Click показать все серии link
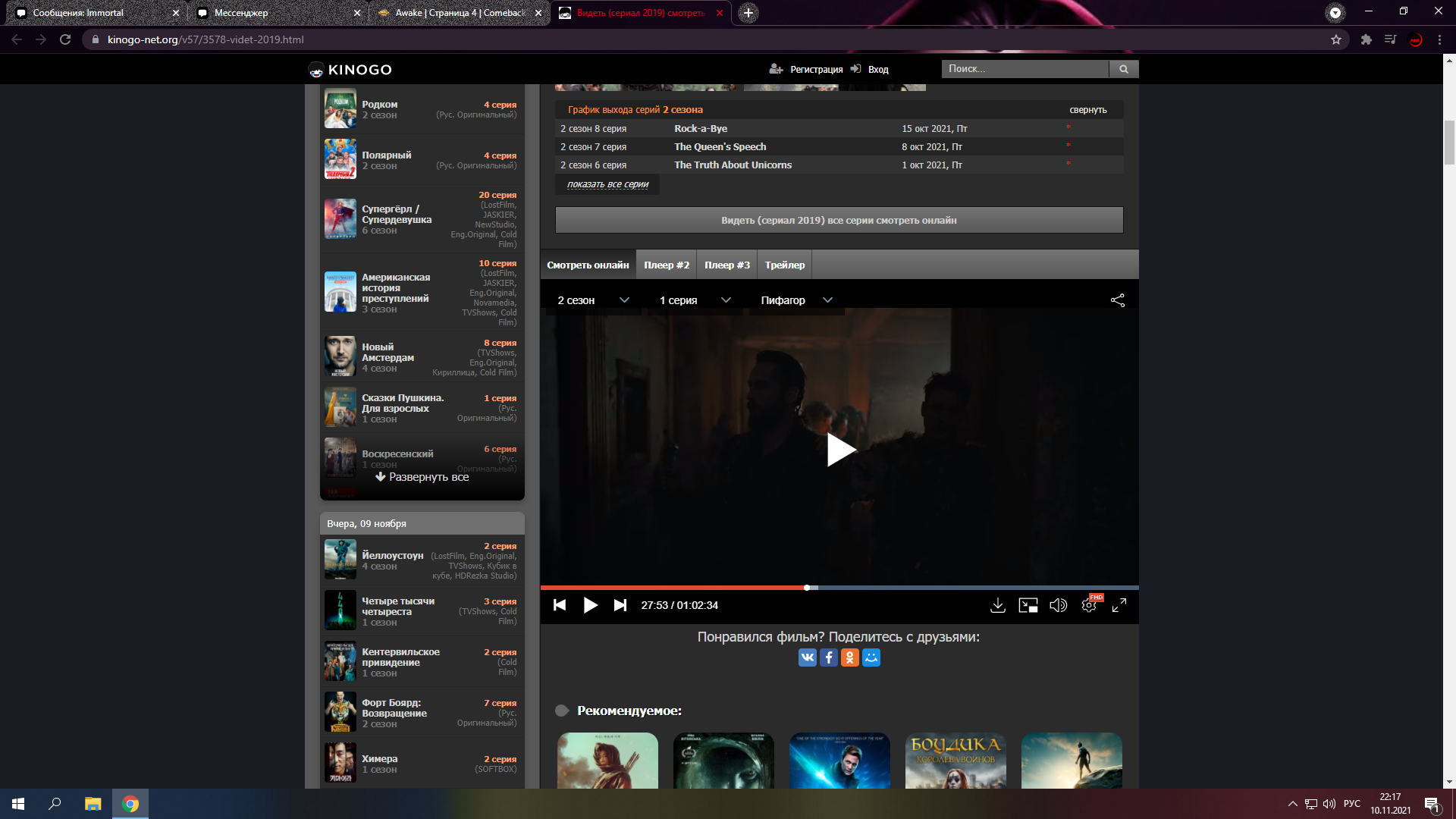The image size is (1456, 819). 607,184
